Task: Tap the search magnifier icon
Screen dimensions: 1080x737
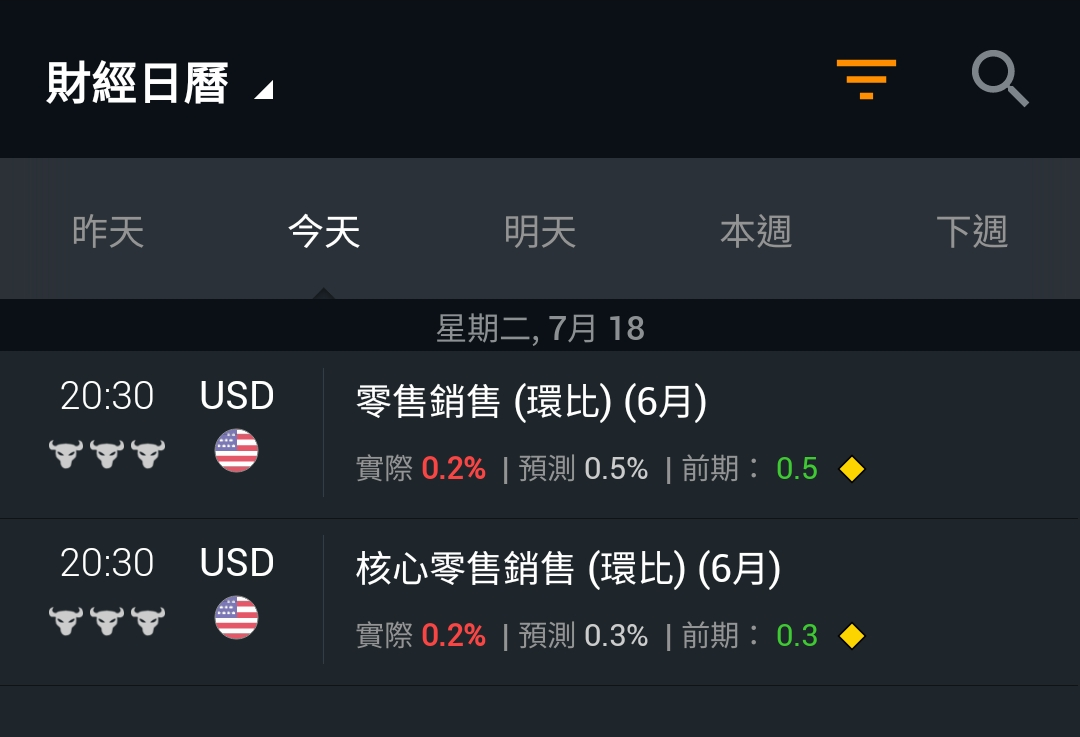Action: click(x=1000, y=79)
